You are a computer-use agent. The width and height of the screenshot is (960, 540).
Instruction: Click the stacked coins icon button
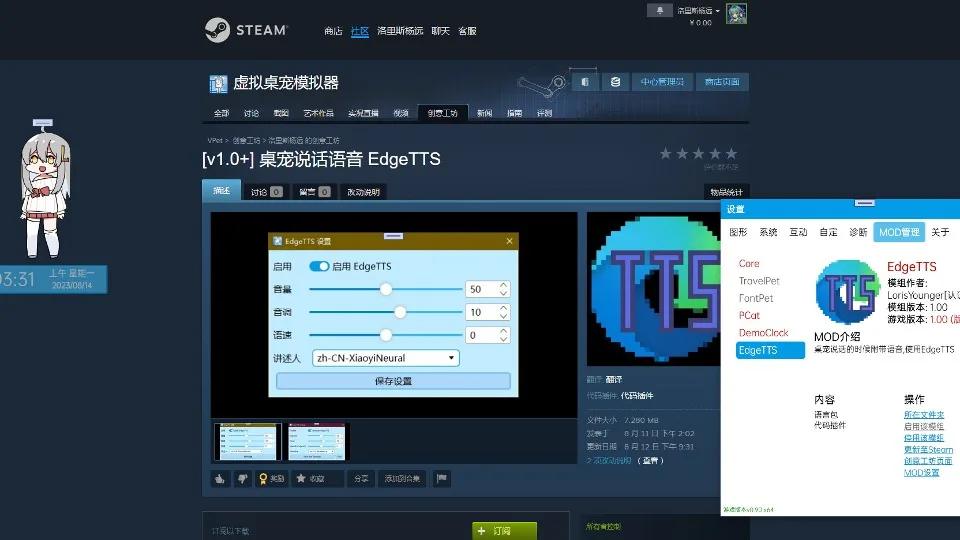point(615,81)
